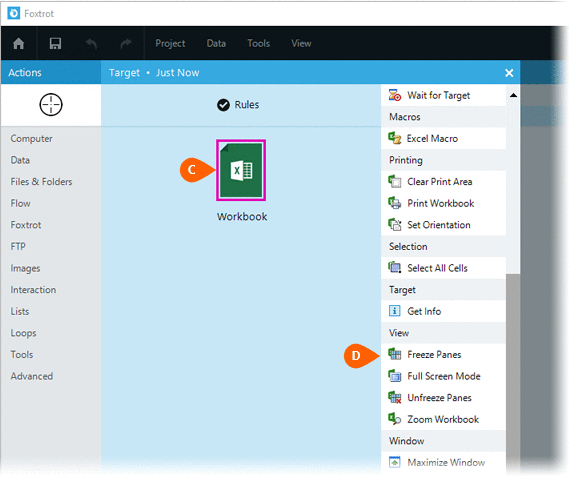Toggle the Rules checkmark
This screenshot has width=577, height=492.
point(223,105)
